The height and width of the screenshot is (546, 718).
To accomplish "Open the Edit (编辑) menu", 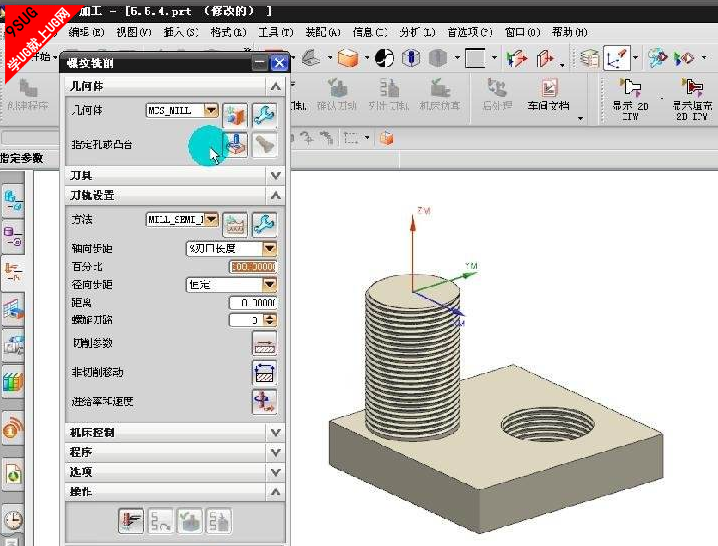I will point(86,32).
